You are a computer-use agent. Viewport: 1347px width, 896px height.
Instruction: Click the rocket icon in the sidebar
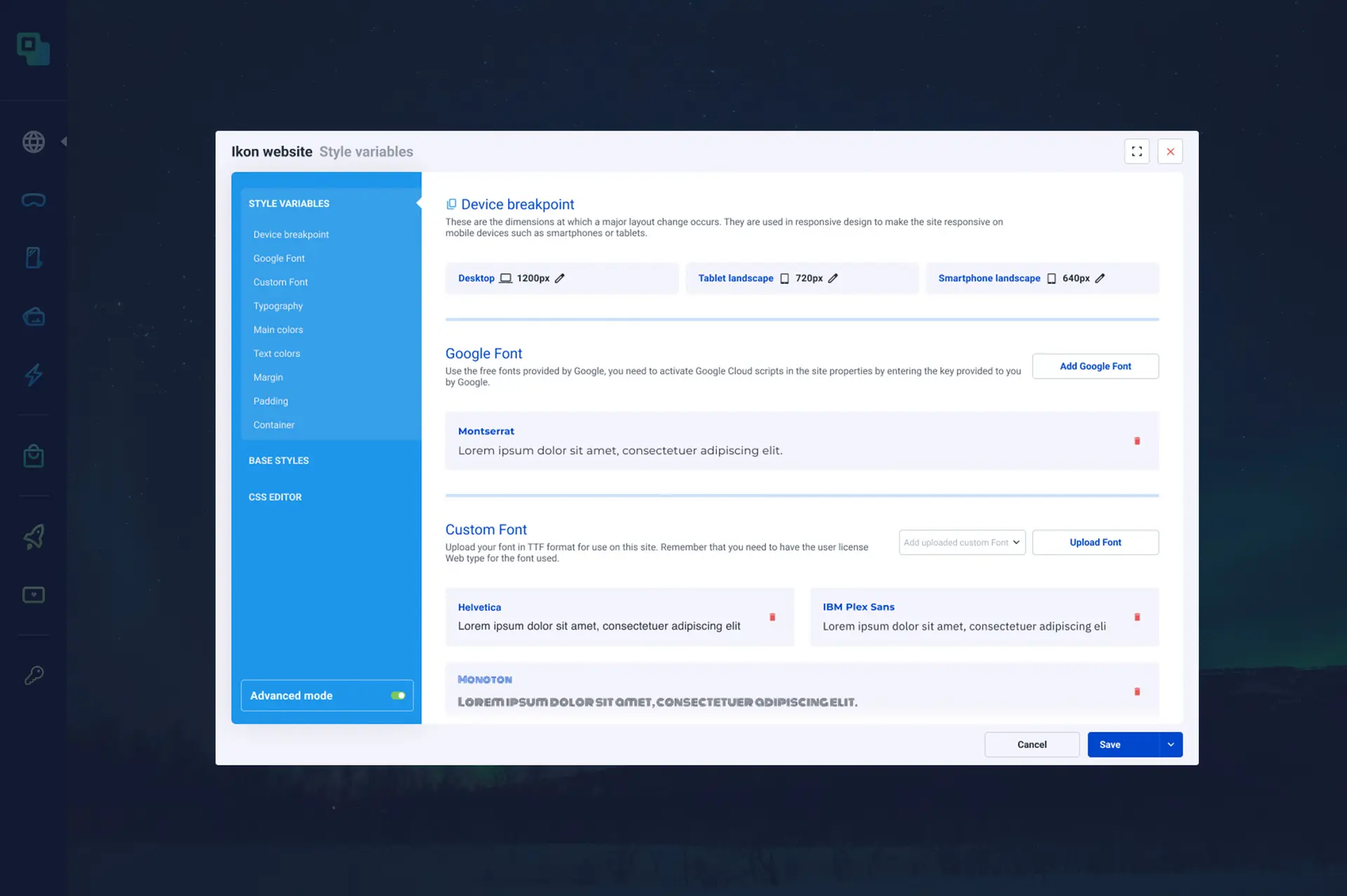coord(33,537)
